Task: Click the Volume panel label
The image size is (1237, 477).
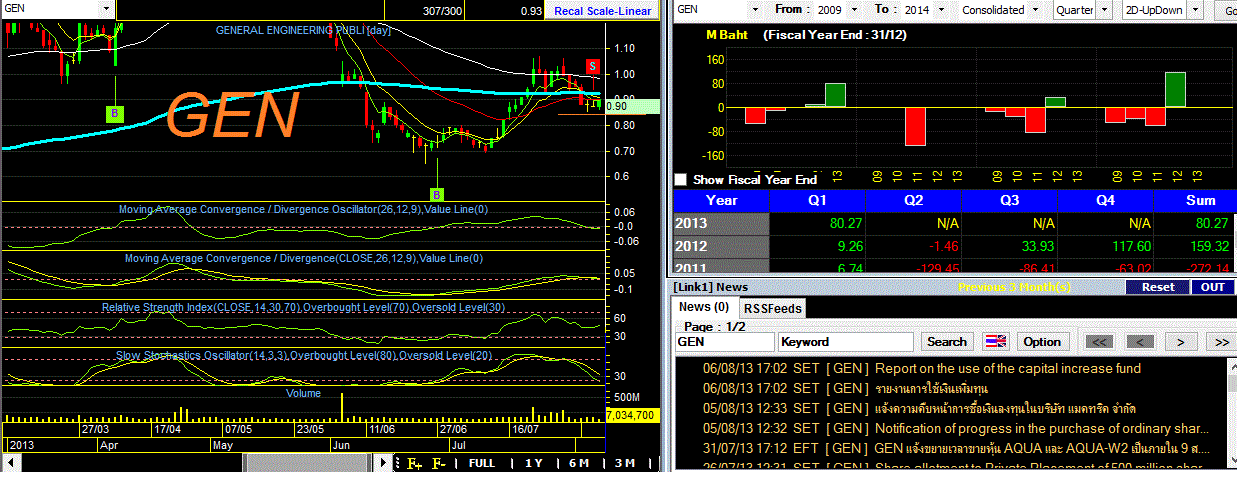Action: click(x=303, y=394)
